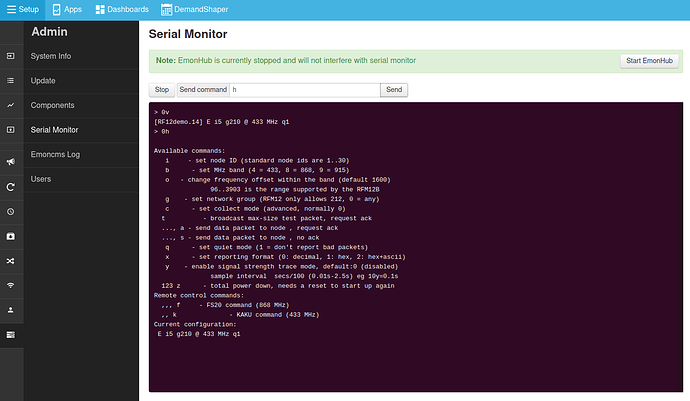Click Send to submit the command
The height and width of the screenshot is (401, 690).
(x=394, y=90)
